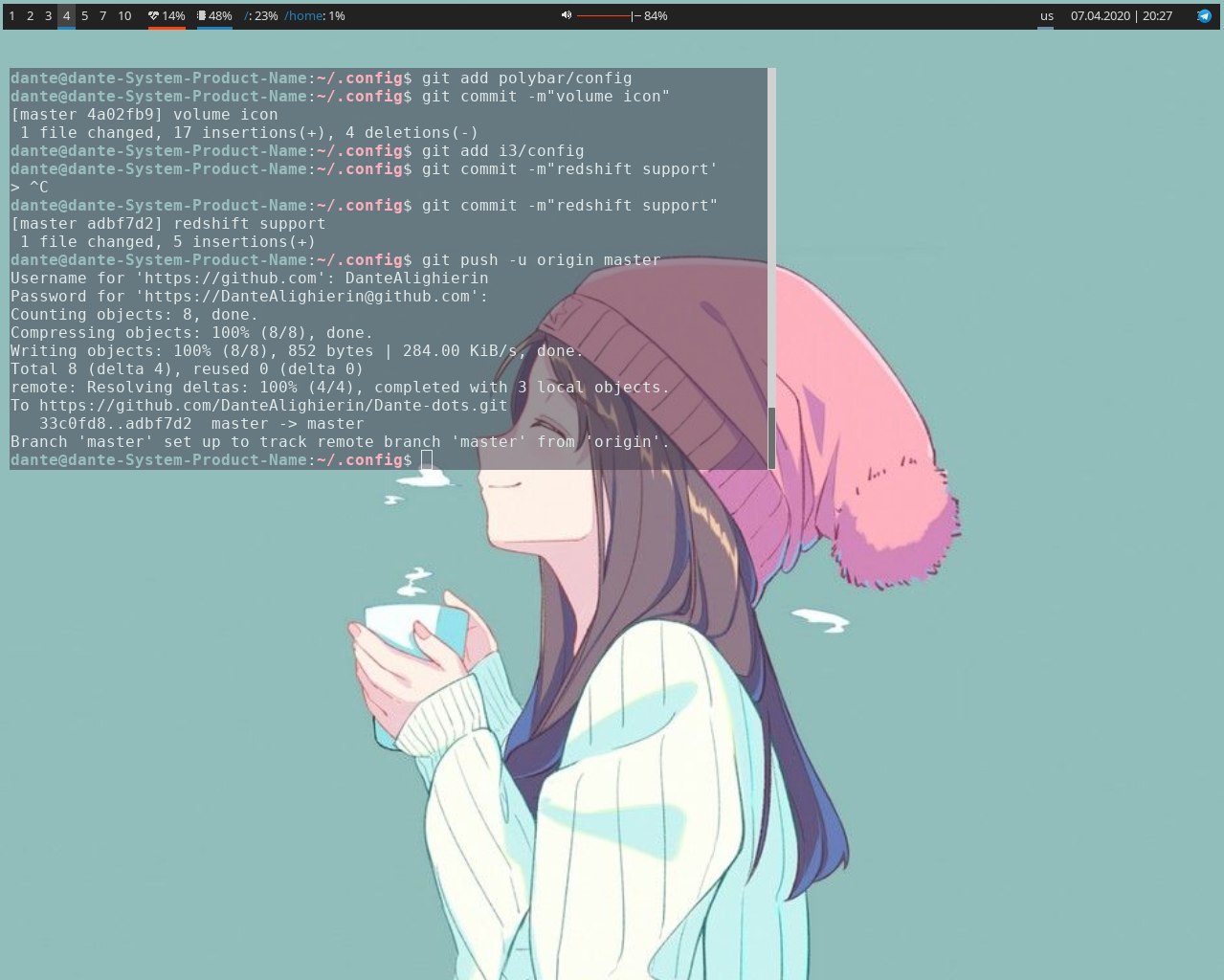Viewport: 1224px width, 980px height.
Task: Switch to workspace 7
Action: (102, 16)
